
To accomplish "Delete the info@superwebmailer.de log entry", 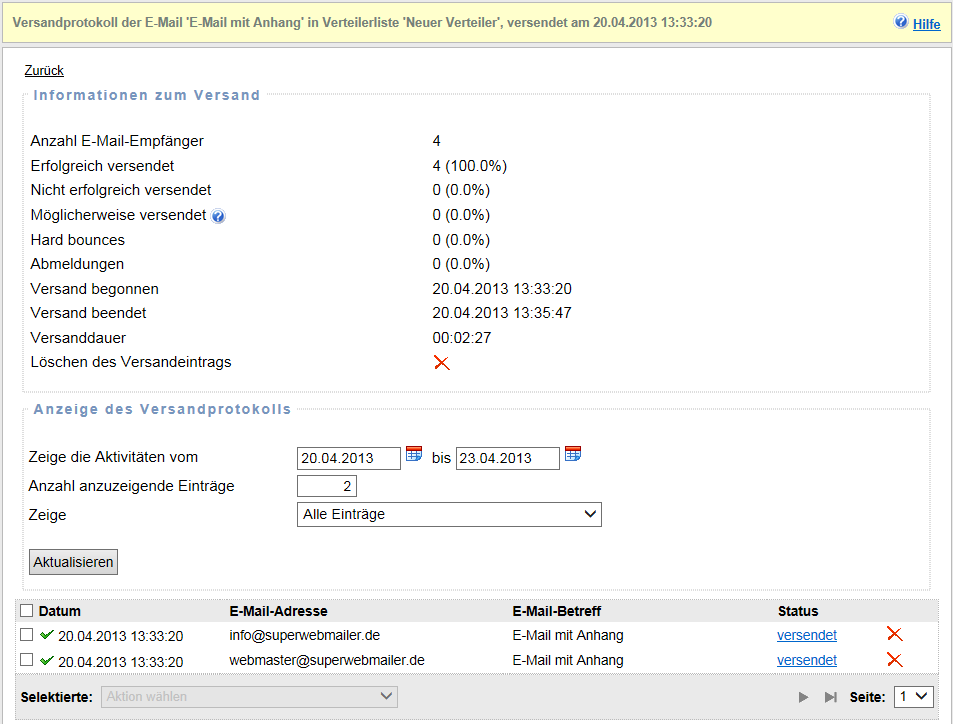I will [x=895, y=635].
